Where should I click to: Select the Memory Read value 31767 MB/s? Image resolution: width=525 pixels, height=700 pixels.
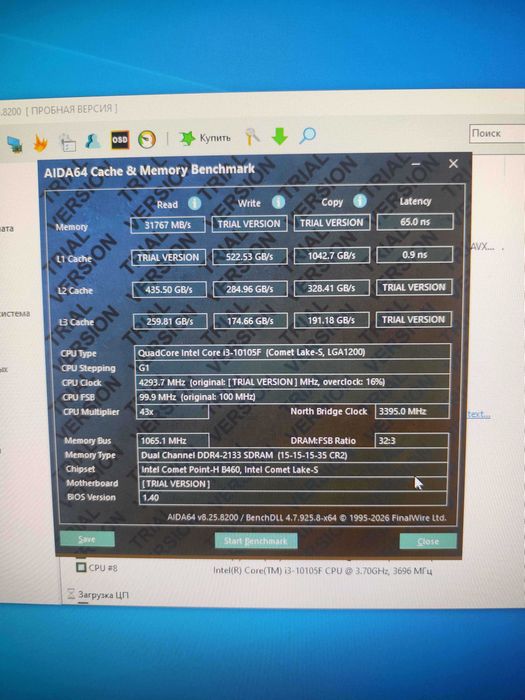[168, 225]
